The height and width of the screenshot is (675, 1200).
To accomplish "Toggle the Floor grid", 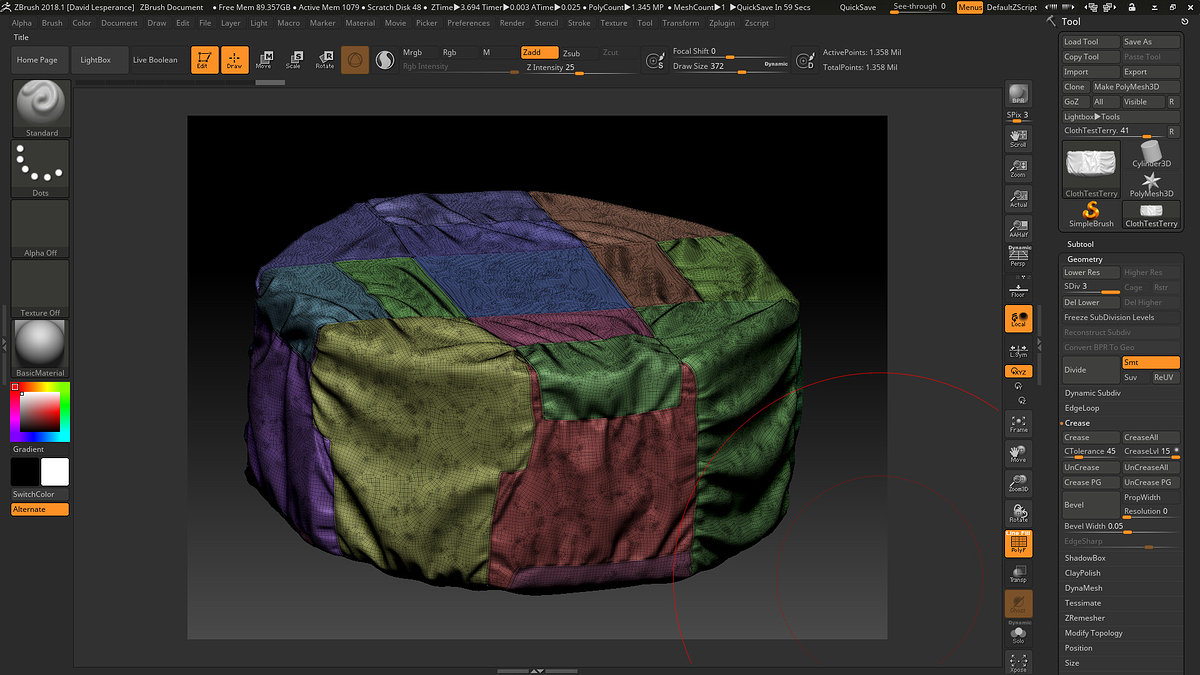I will pyautogui.click(x=1018, y=288).
